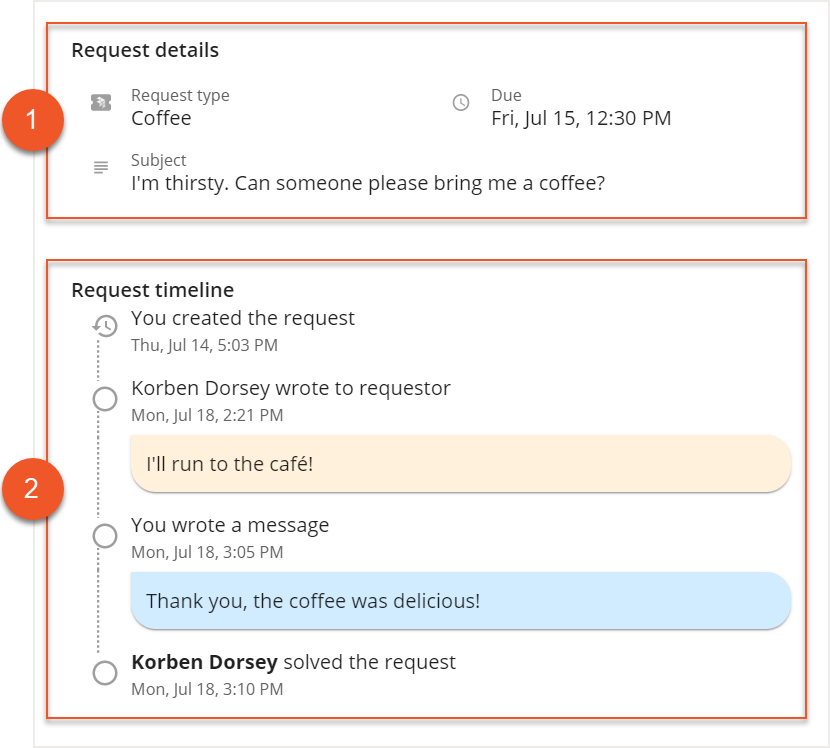Select the 'Request details' heading

click(144, 50)
